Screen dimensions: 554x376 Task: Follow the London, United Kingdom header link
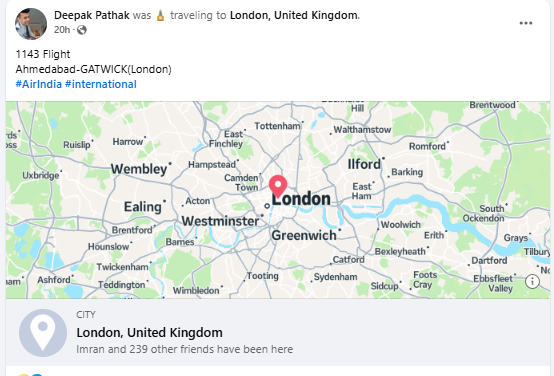click(x=294, y=15)
